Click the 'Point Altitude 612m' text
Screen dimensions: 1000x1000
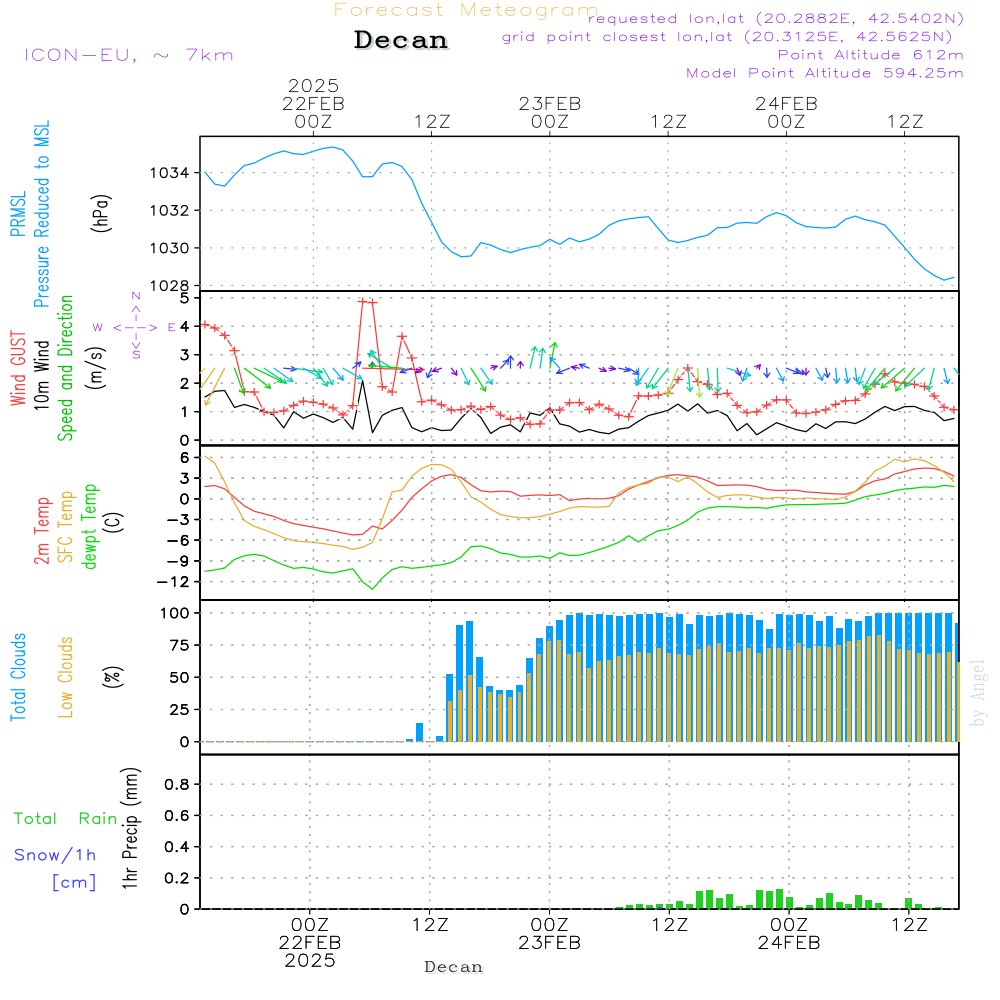pos(871,55)
